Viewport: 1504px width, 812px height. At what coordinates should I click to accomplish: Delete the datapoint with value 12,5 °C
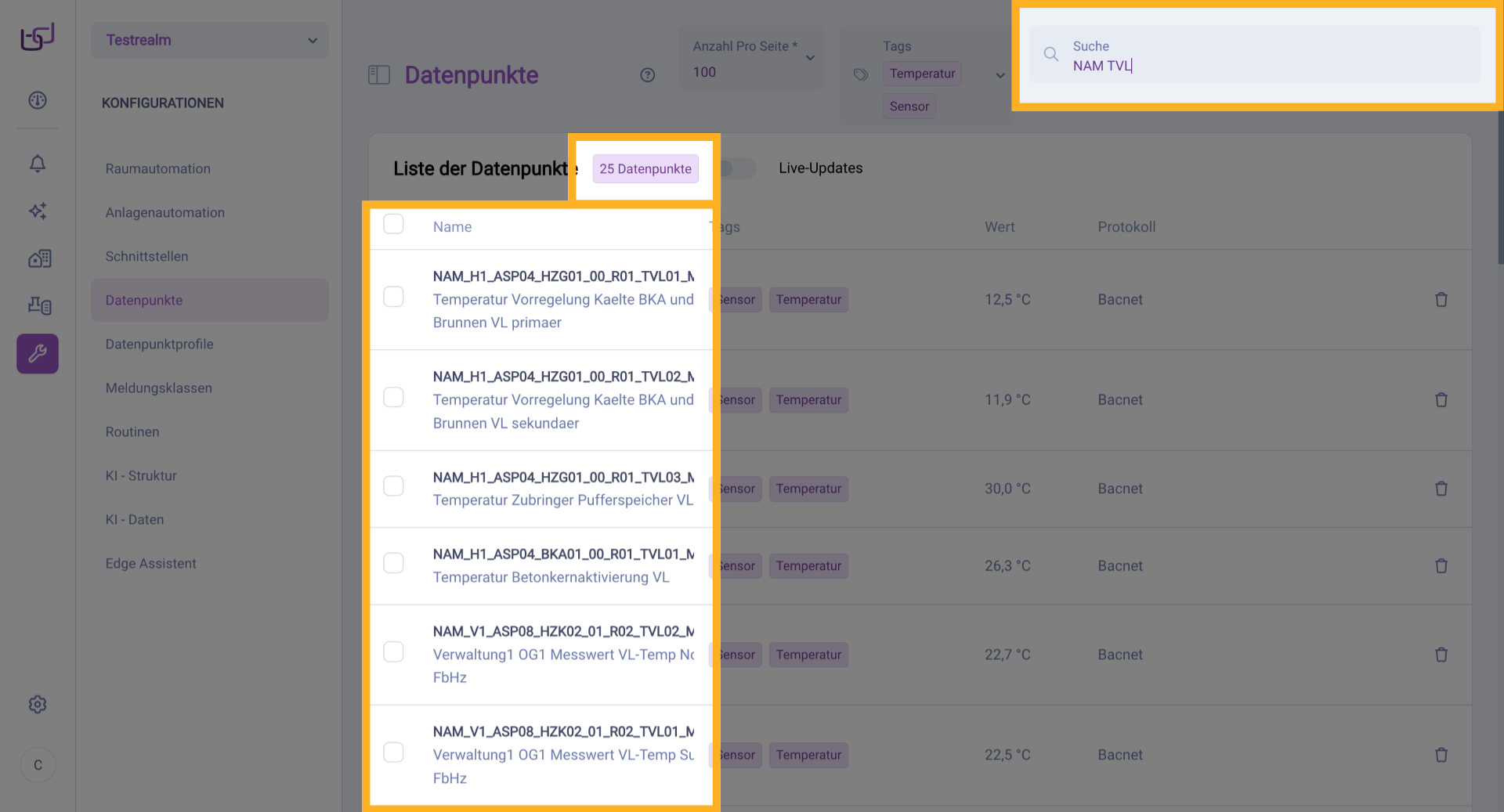coord(1441,300)
